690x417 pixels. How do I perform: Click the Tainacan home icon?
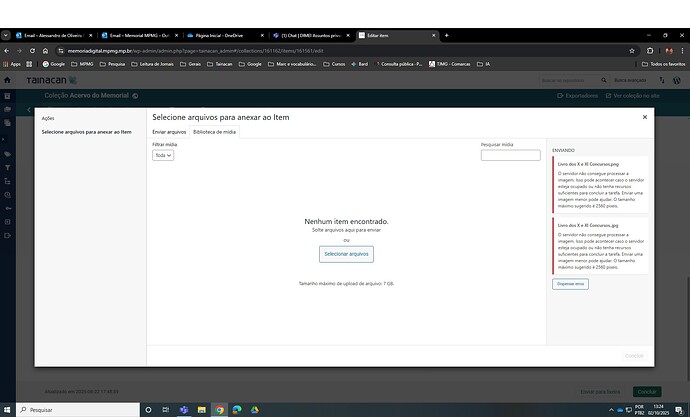(7, 80)
